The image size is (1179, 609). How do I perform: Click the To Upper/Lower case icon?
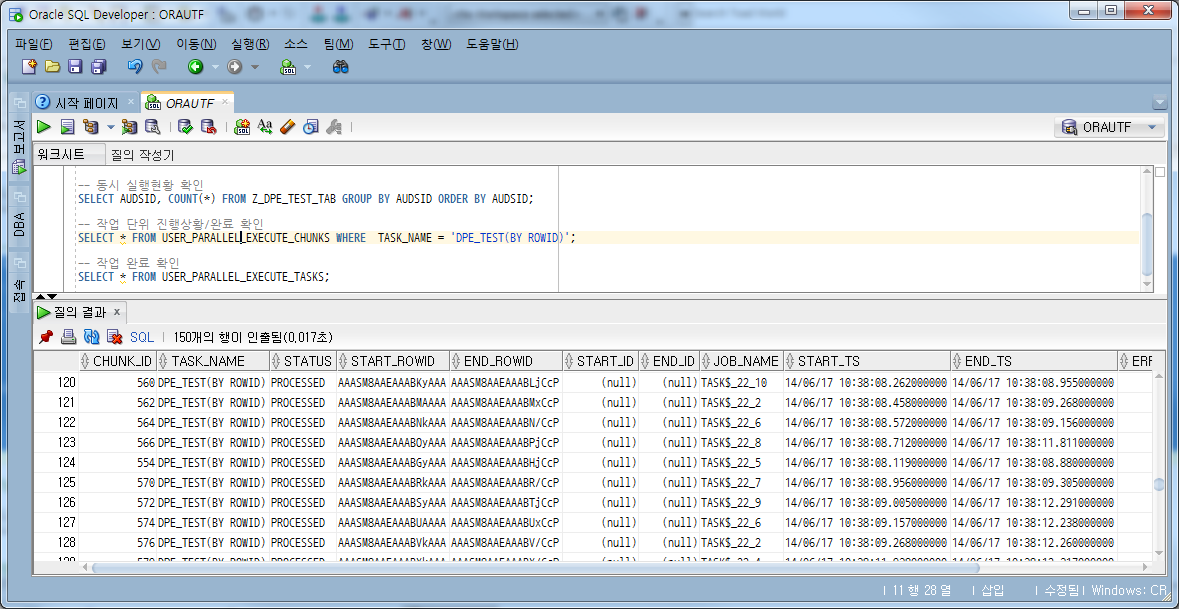point(265,127)
